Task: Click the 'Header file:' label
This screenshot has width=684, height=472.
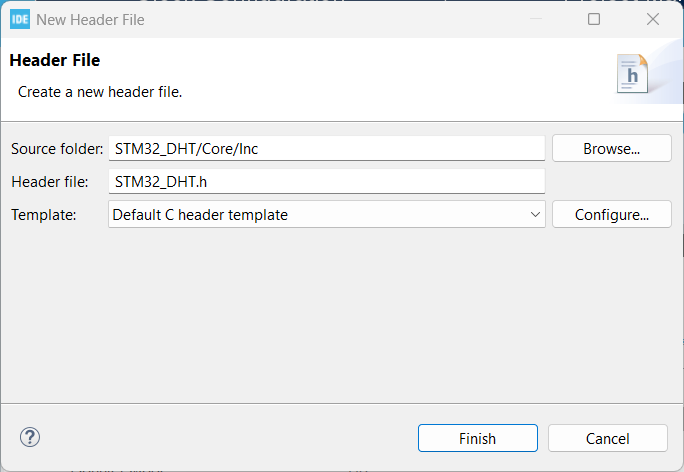Action: point(50,182)
